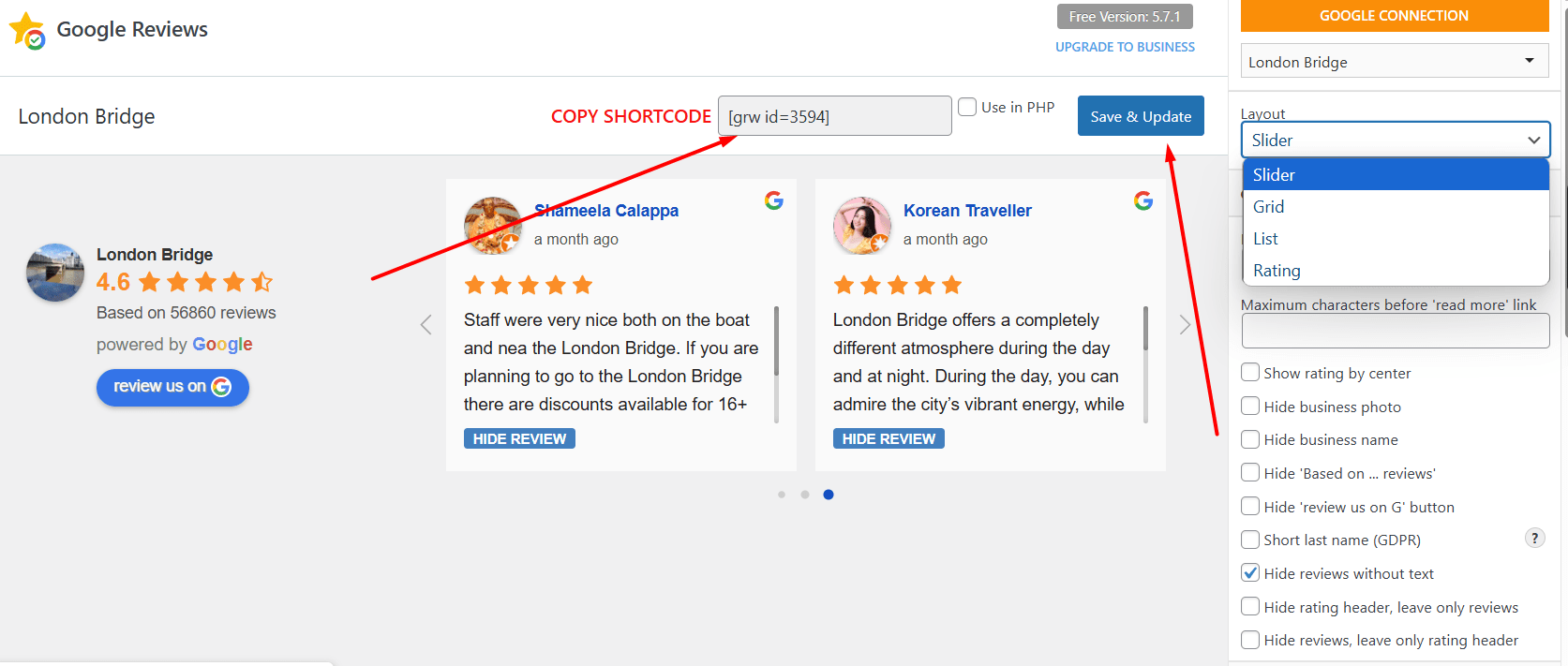Click Save & Update button

click(1141, 116)
